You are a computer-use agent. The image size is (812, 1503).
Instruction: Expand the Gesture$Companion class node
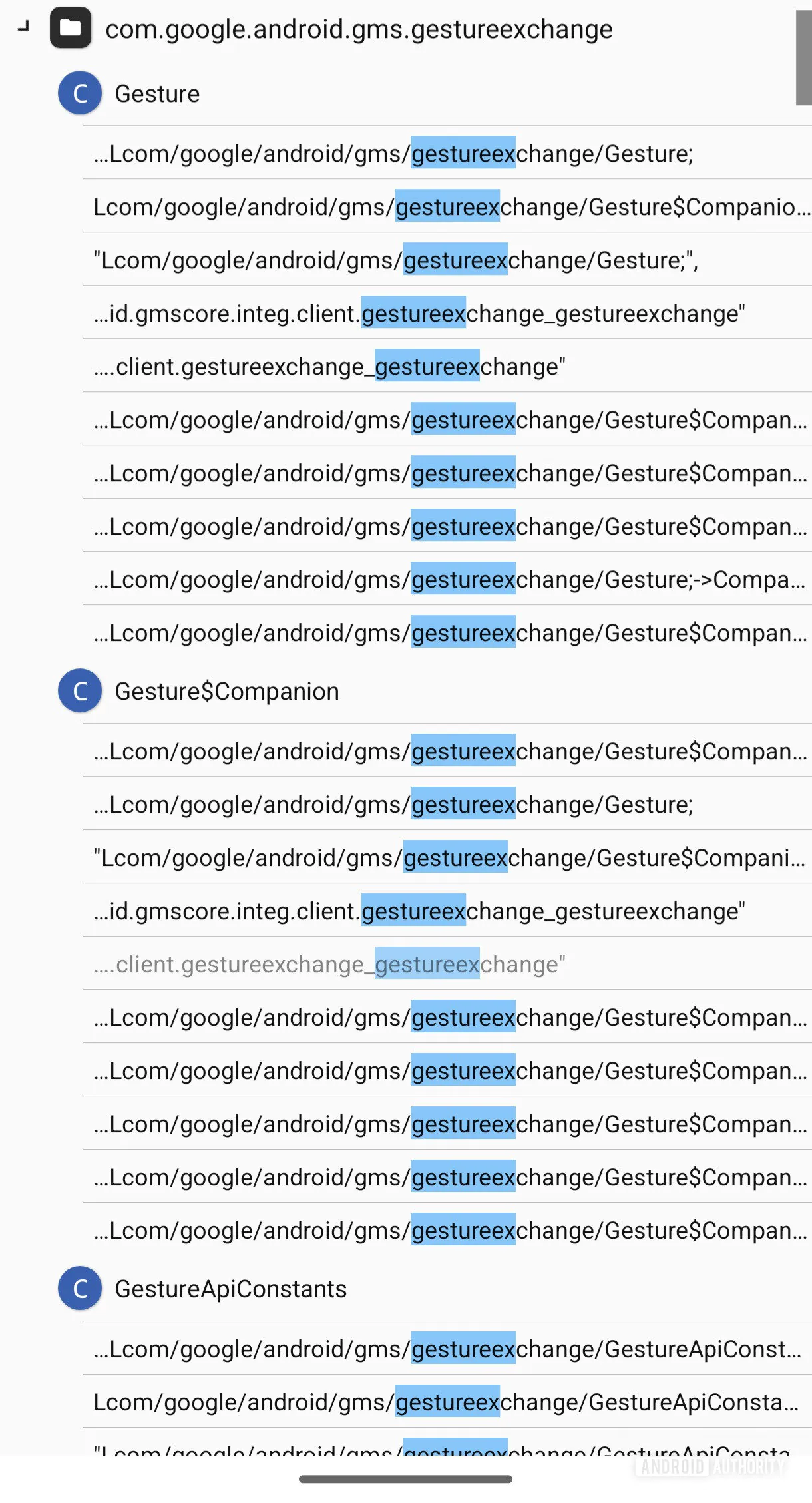pyautogui.click(x=226, y=690)
